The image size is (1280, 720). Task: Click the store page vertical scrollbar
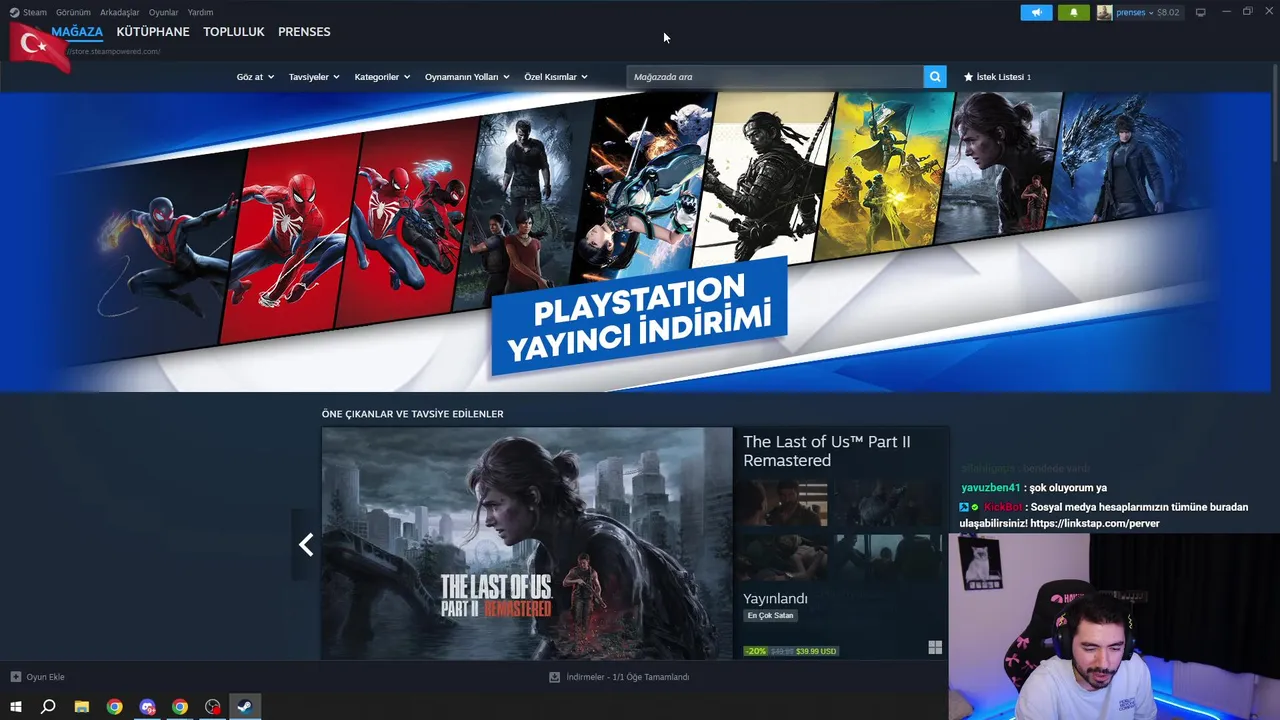click(x=1275, y=115)
